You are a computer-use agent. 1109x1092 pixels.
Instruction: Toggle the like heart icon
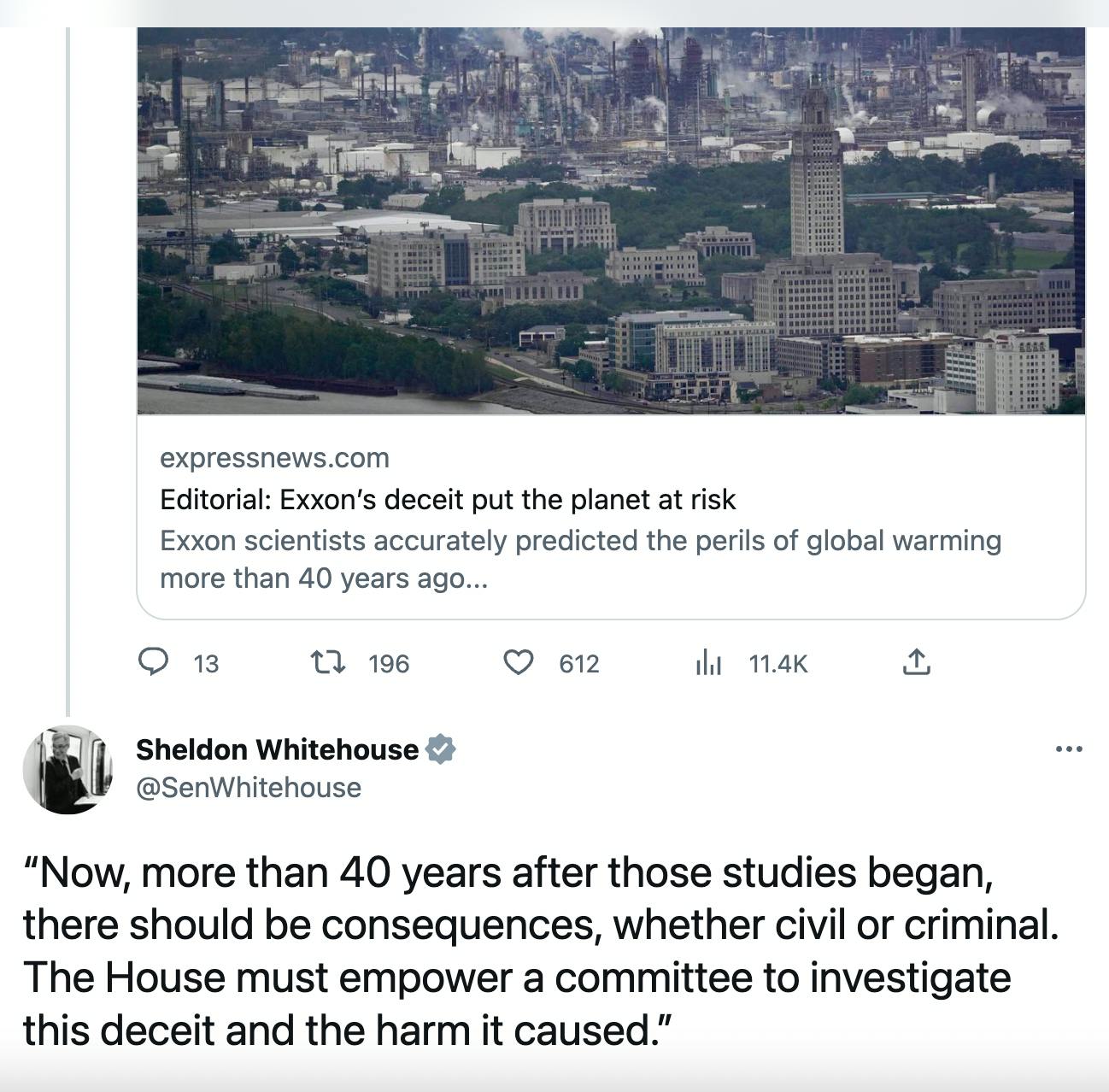point(518,662)
